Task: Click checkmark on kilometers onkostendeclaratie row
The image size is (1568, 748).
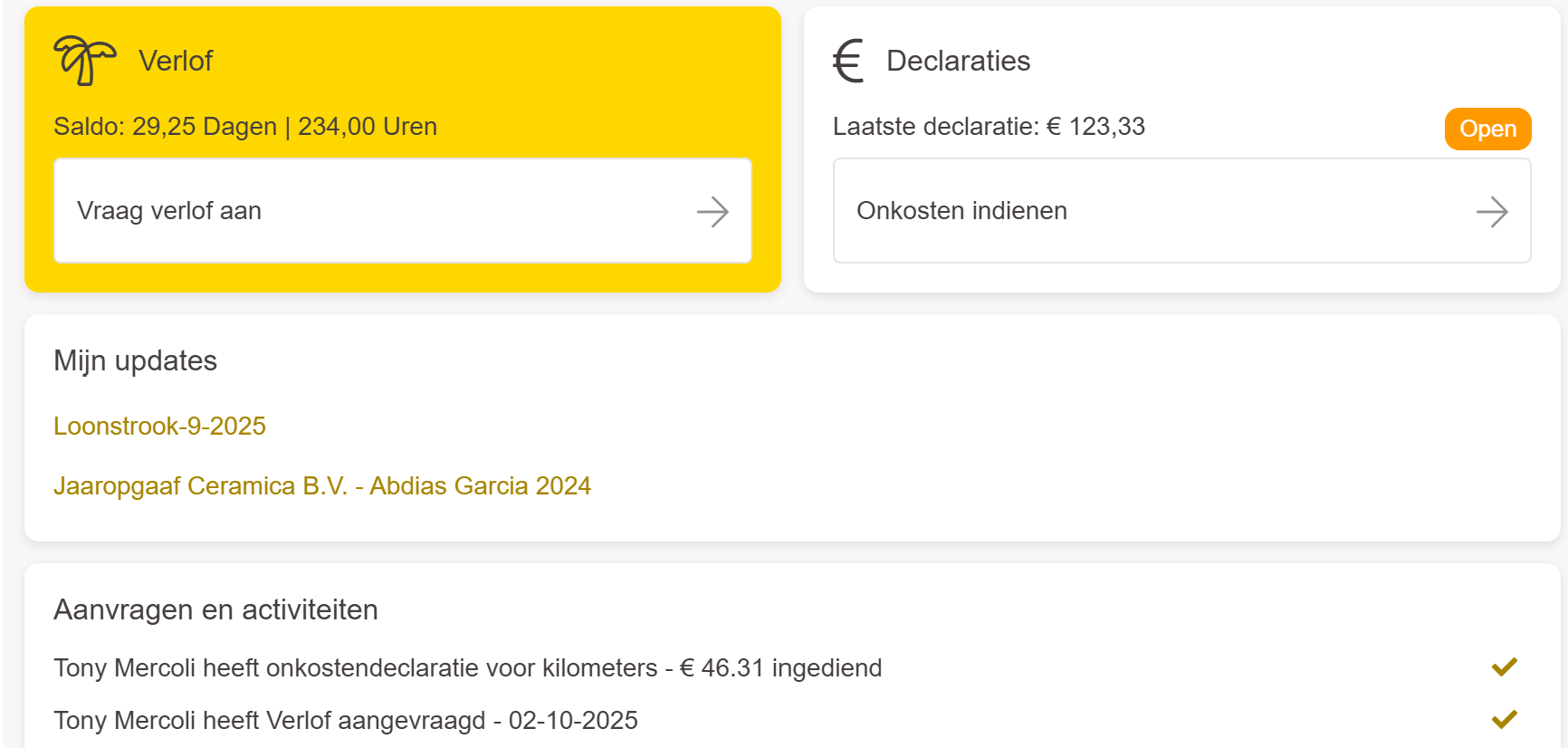Action: [1505, 667]
